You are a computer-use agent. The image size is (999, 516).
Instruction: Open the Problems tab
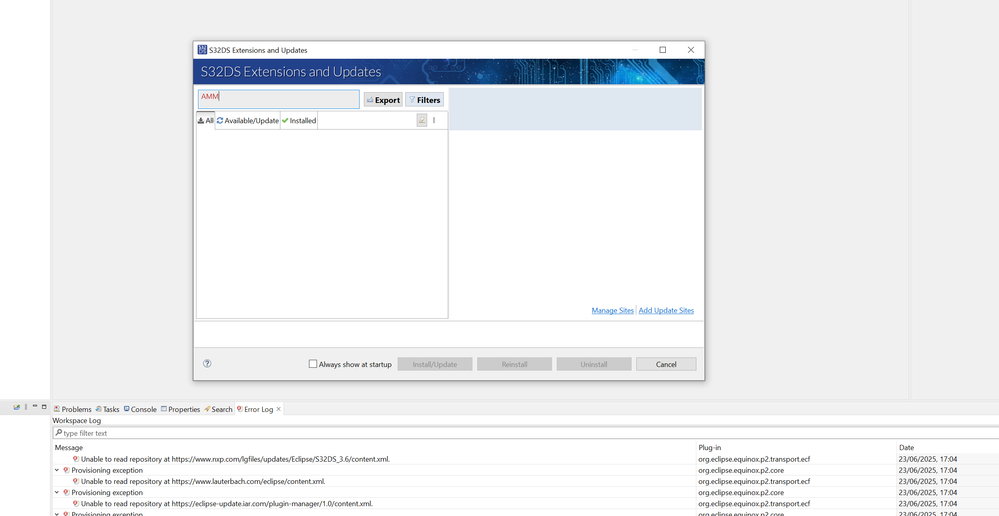[73, 409]
